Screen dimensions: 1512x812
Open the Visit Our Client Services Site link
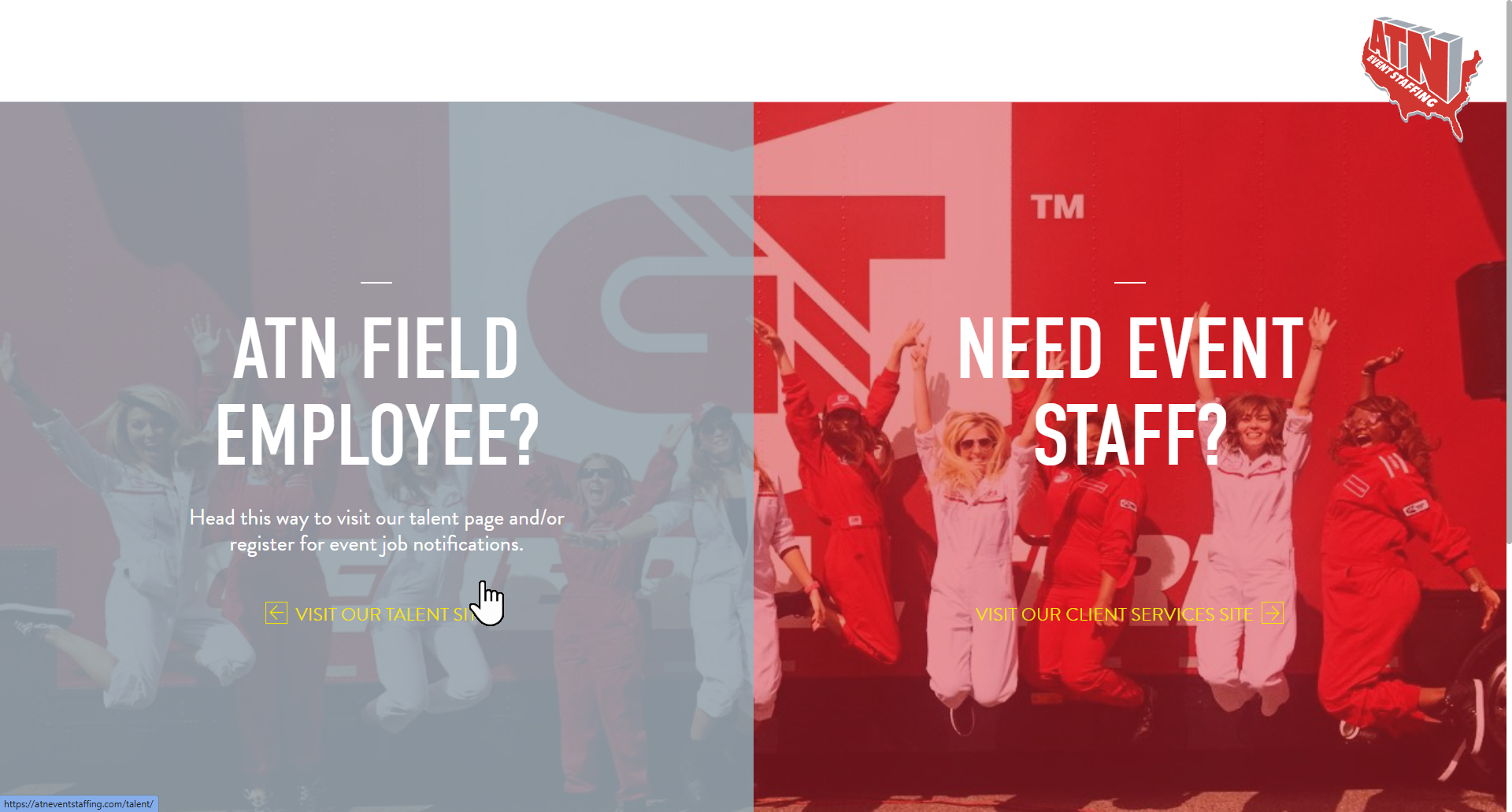click(x=1129, y=614)
